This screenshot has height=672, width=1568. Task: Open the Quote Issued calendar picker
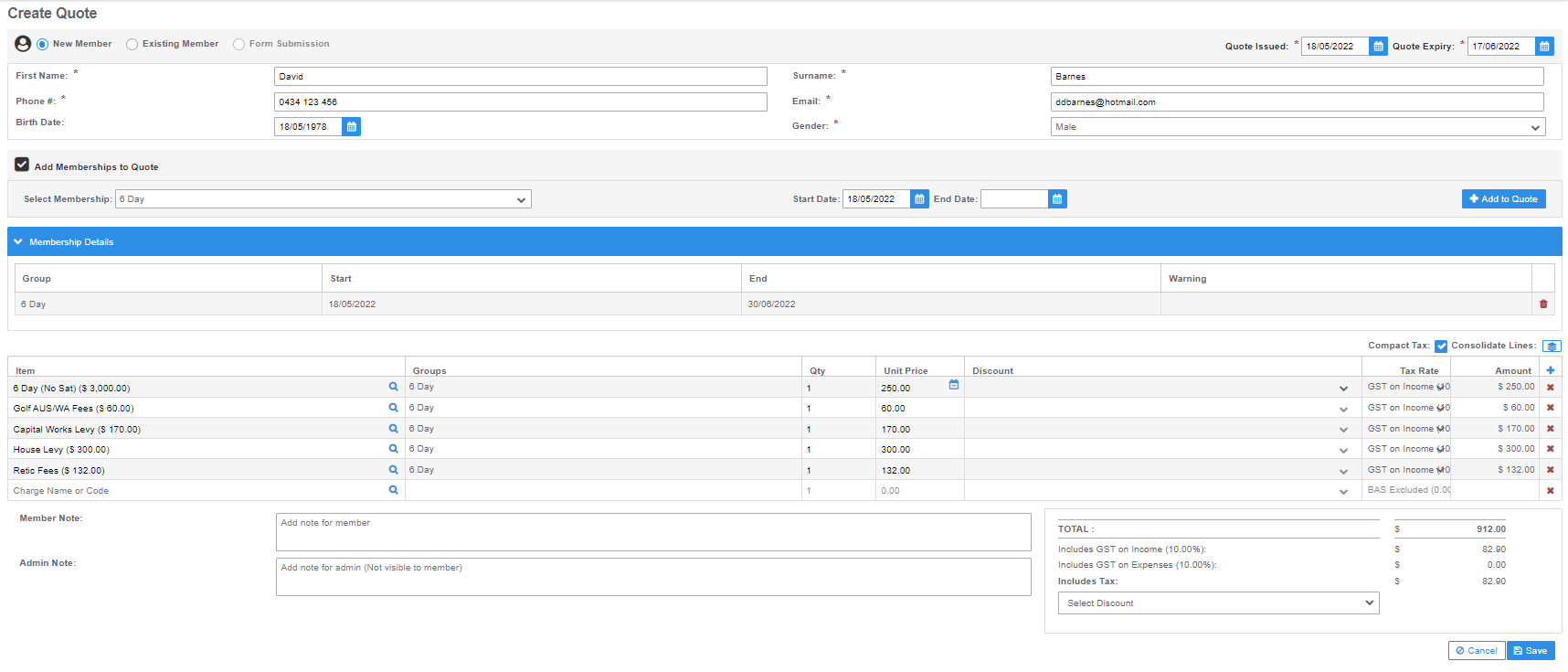coord(1378,46)
